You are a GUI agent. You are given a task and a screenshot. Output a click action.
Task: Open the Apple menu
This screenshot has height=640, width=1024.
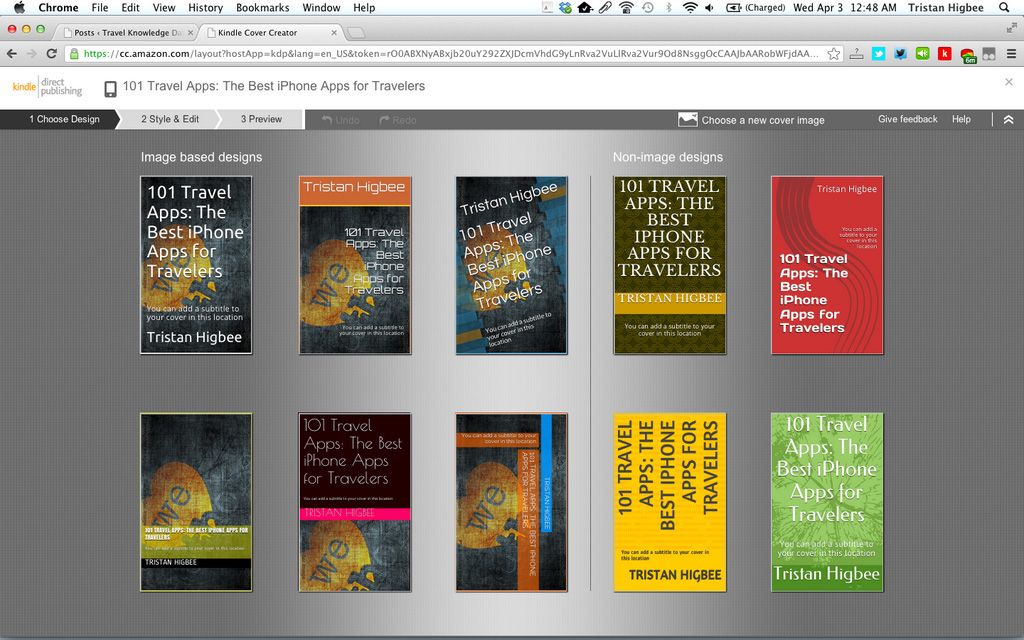coord(19,8)
